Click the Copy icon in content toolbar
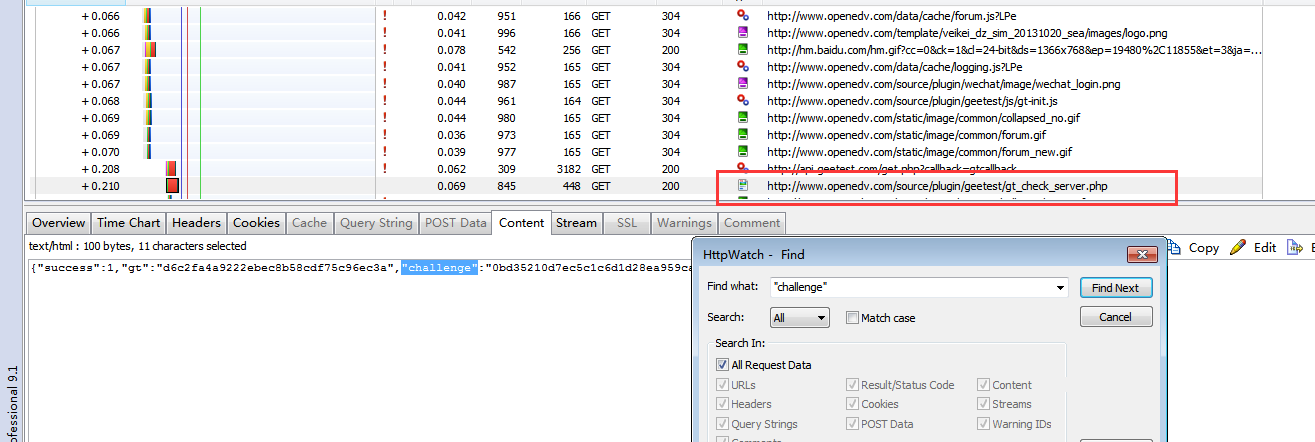 (1176, 247)
